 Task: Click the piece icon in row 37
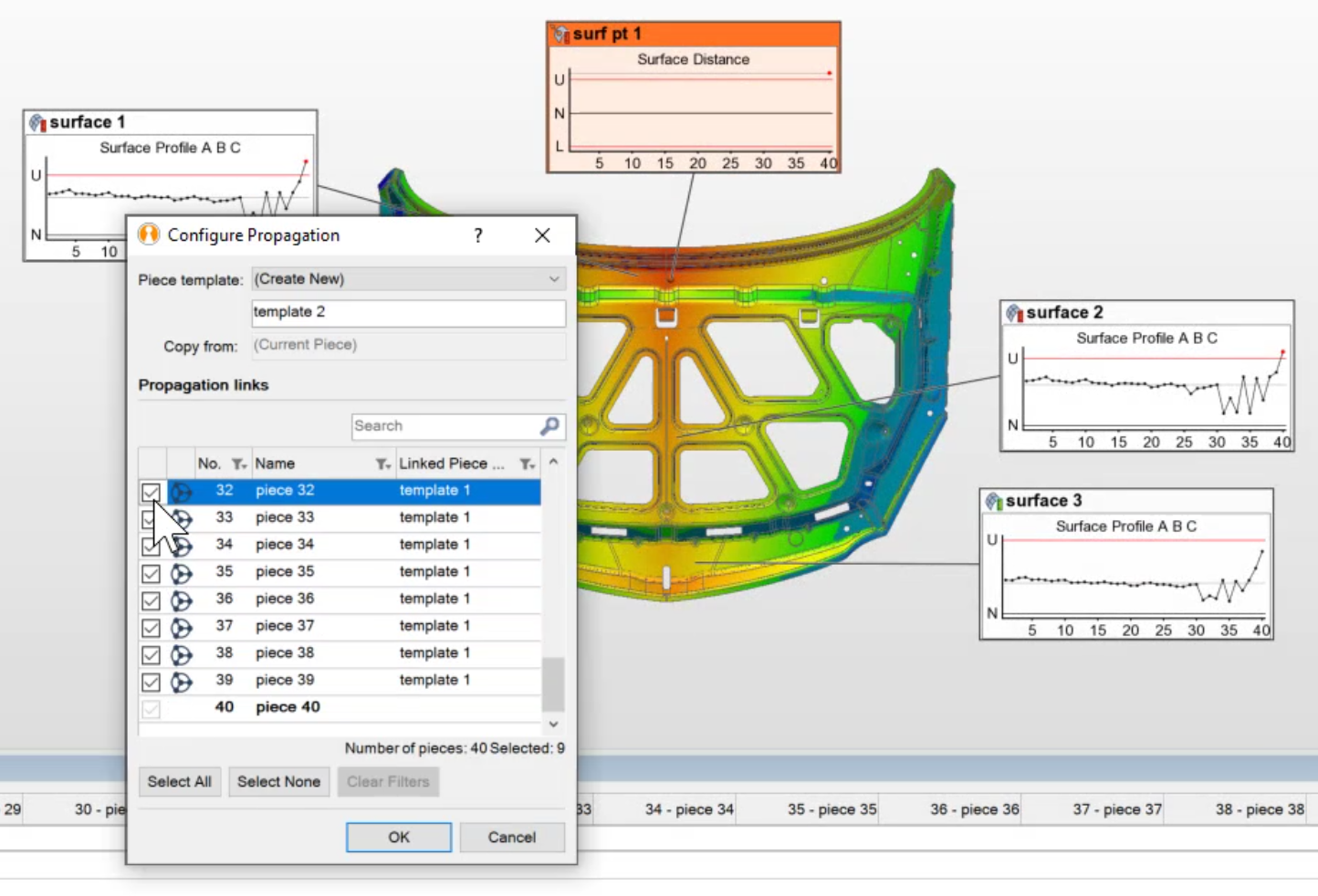point(182,628)
